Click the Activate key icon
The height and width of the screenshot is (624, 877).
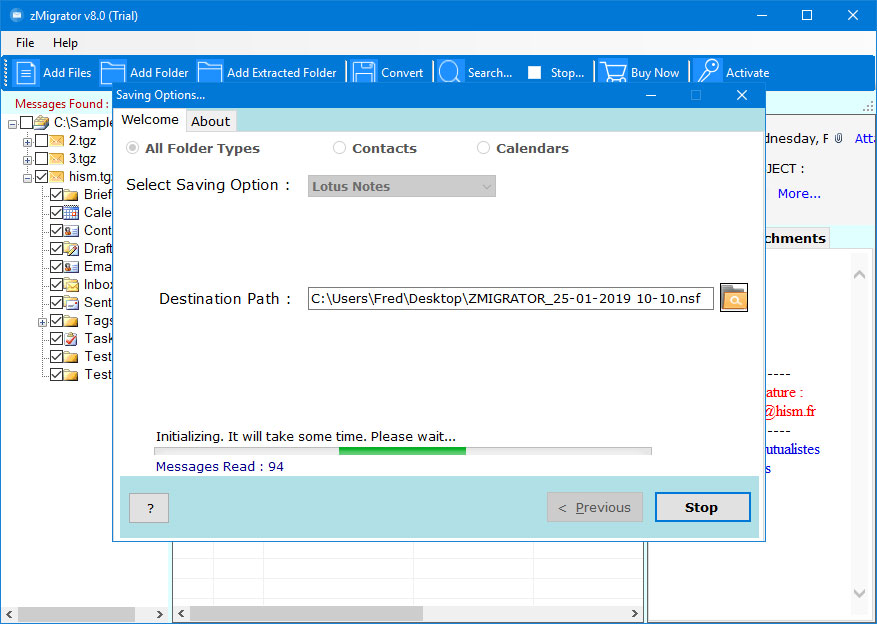click(x=709, y=73)
